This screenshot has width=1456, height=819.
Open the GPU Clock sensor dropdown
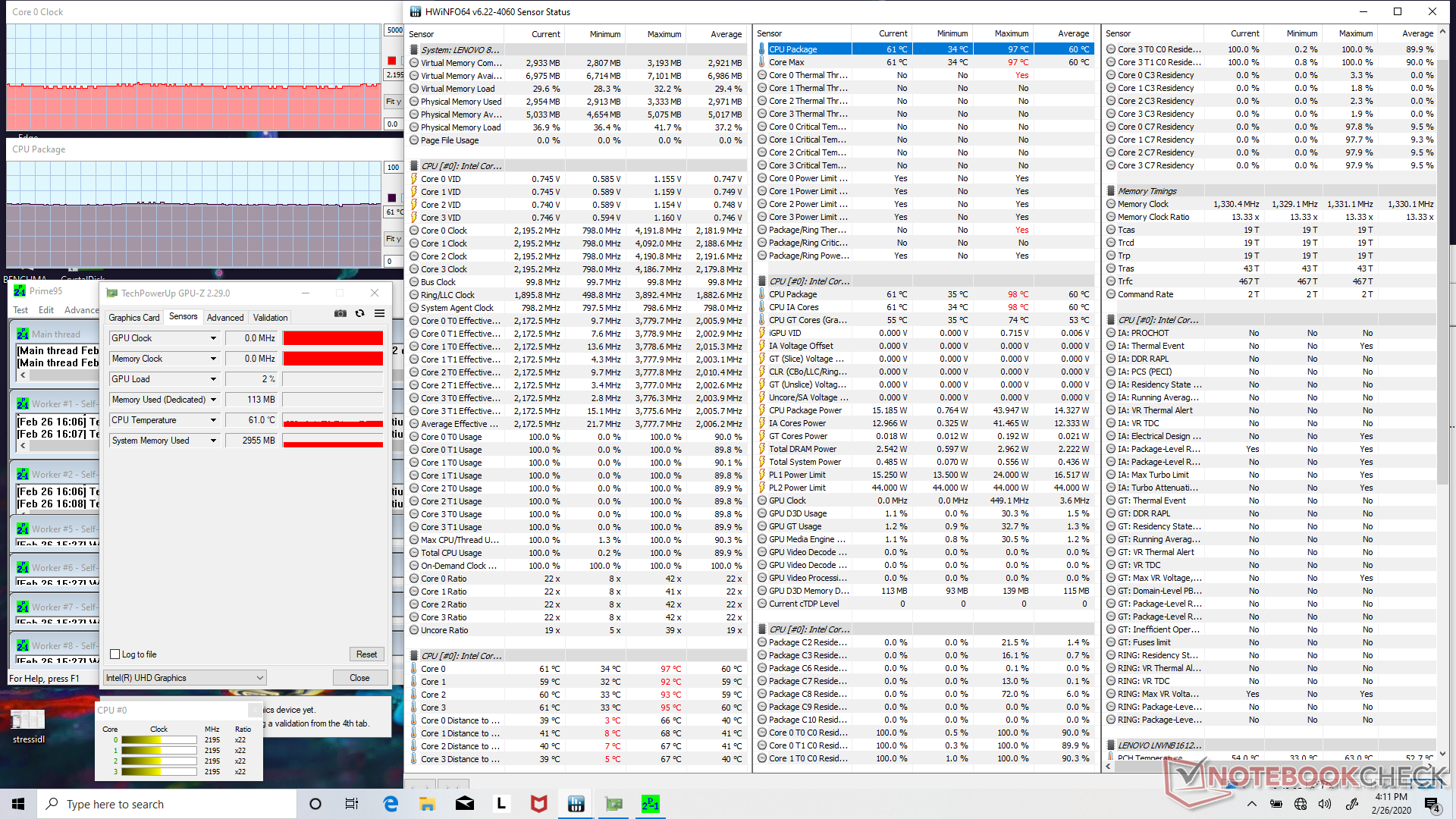pos(213,338)
